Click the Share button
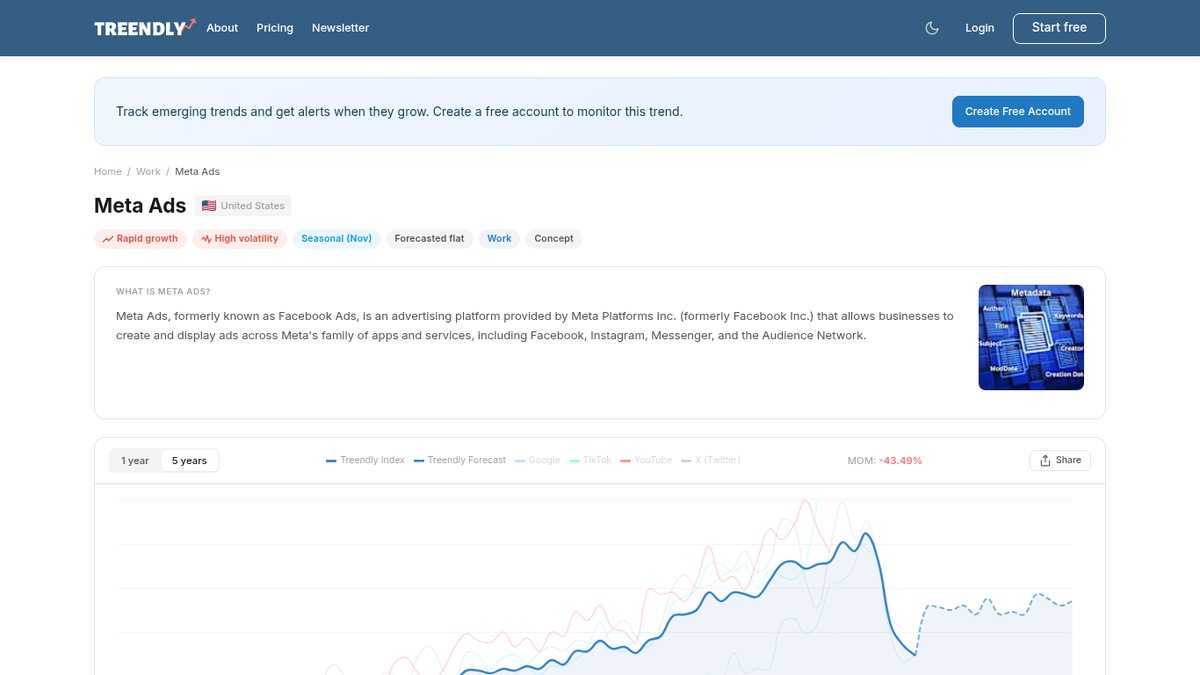The height and width of the screenshot is (675, 1200). pos(1060,460)
